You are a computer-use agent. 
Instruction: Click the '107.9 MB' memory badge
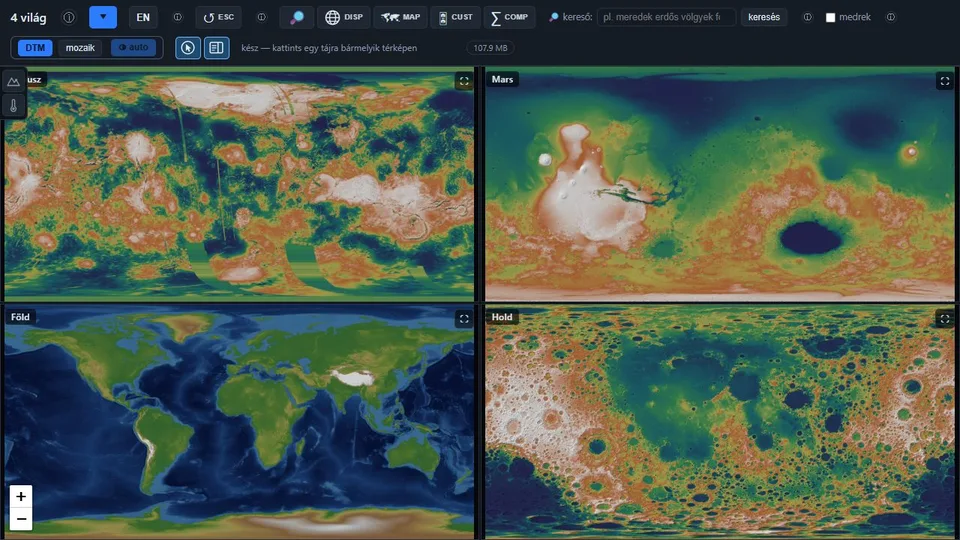[490, 48]
